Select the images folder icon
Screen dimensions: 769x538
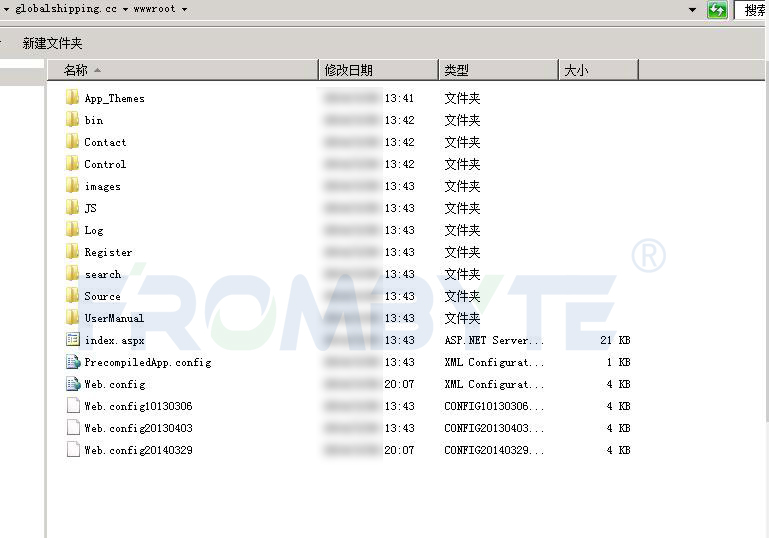point(73,186)
